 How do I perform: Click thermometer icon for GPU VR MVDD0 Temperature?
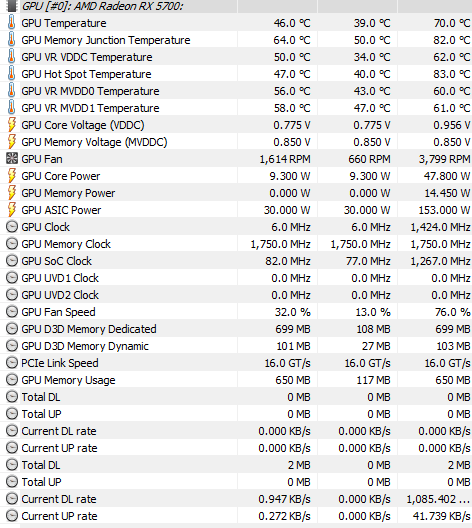click(x=11, y=91)
